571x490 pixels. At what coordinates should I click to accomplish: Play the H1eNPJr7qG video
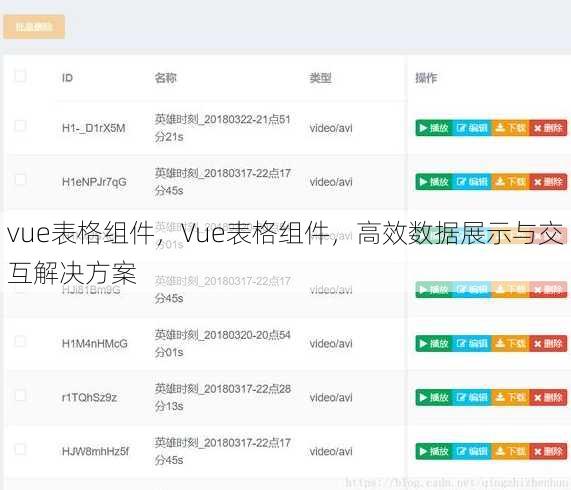pos(434,182)
